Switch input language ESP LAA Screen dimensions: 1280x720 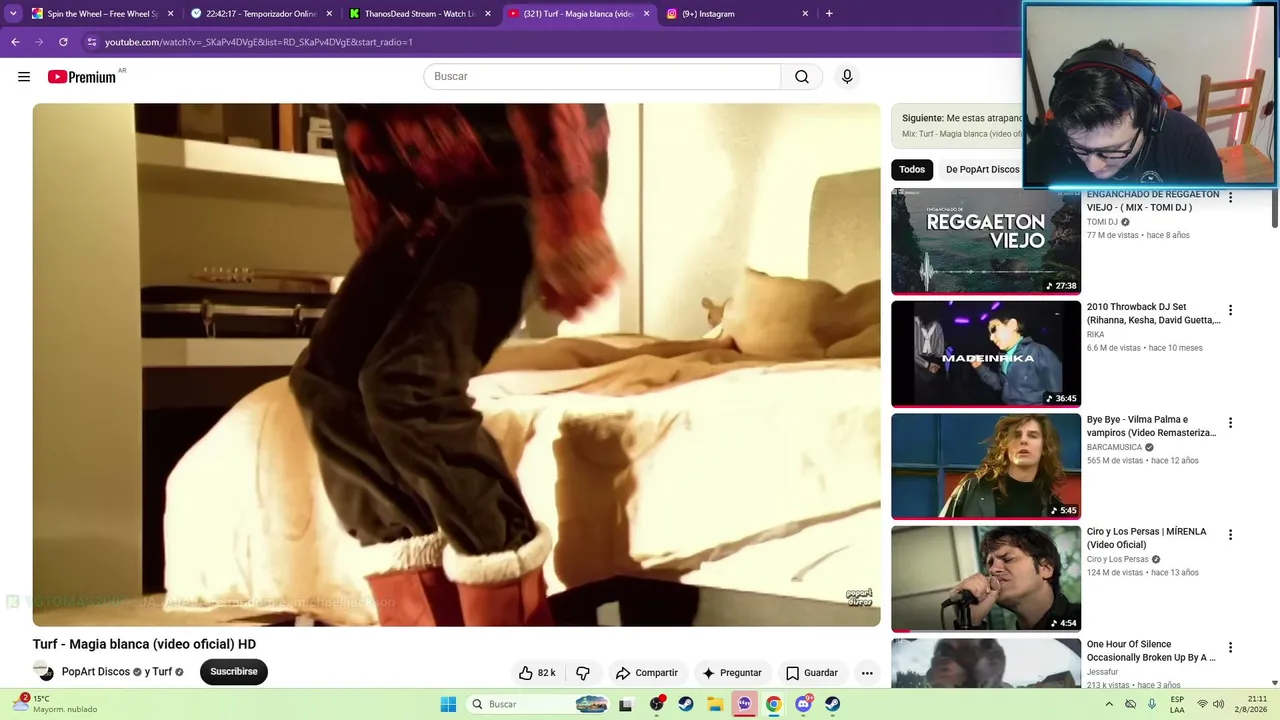[1177, 704]
